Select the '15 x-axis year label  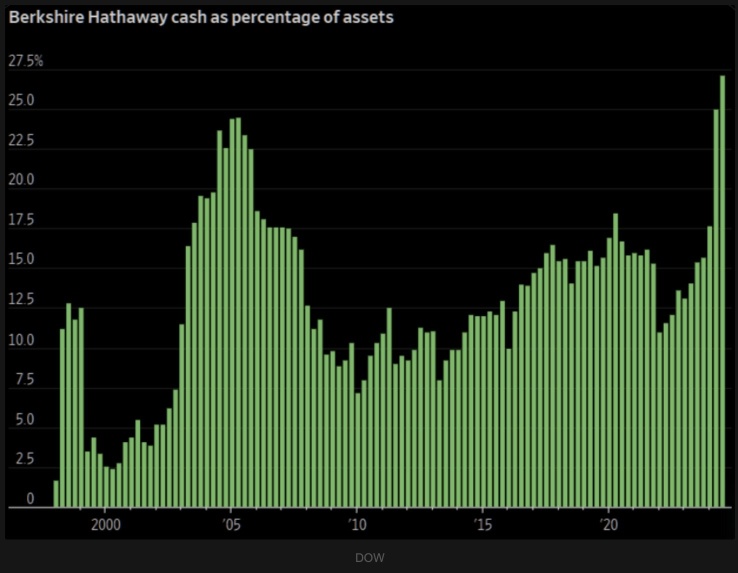(x=482, y=523)
